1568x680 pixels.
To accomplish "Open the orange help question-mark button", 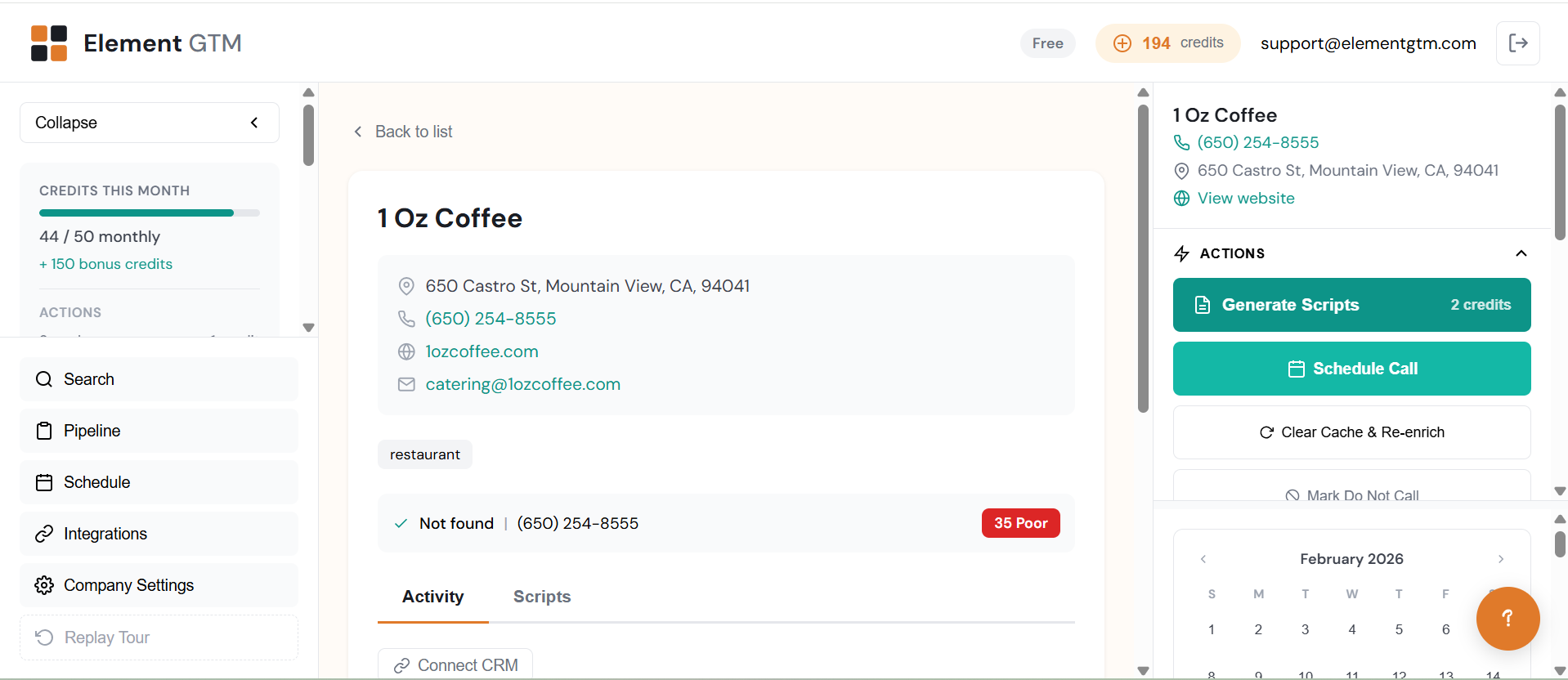I will (x=1507, y=618).
